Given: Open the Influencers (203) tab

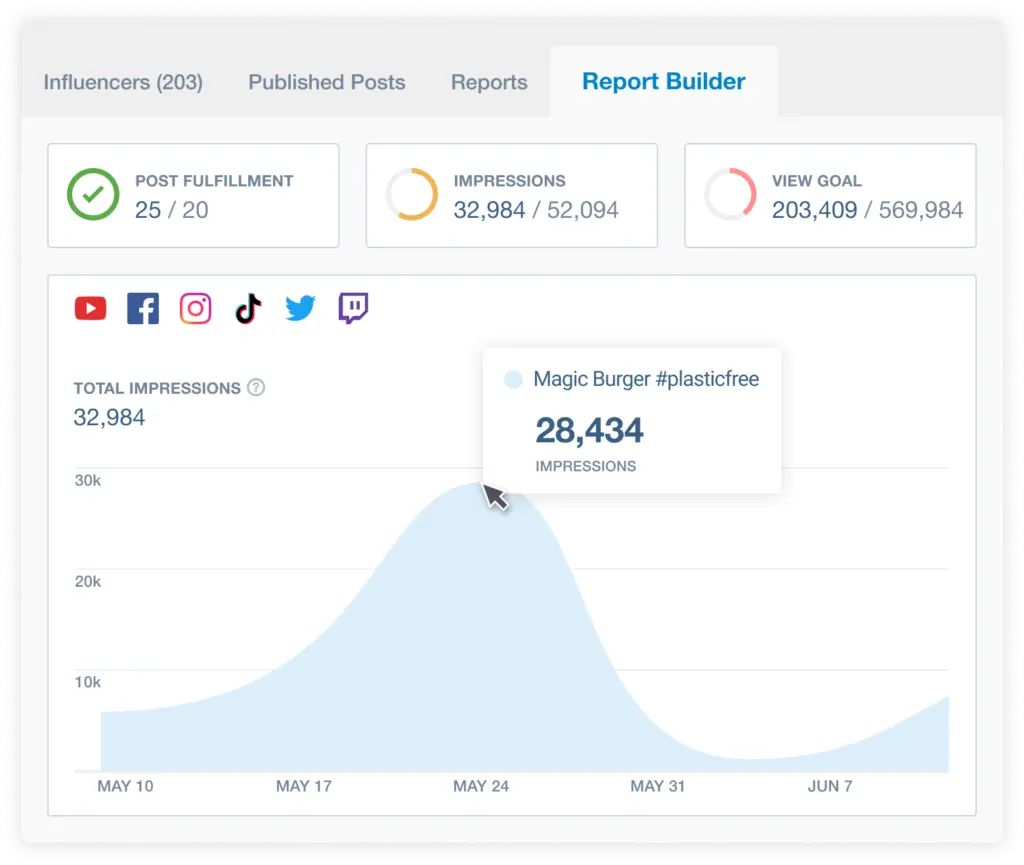Looking at the screenshot, I should pyautogui.click(x=123, y=83).
